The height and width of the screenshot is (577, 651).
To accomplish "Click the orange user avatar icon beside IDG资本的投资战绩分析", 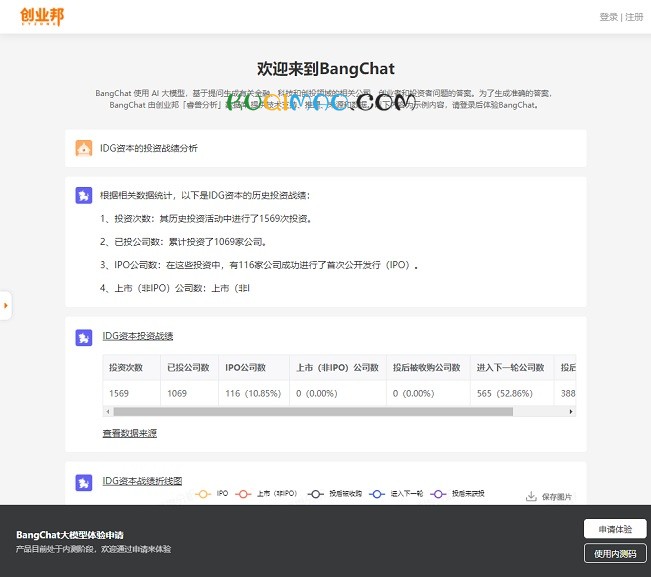I will pyautogui.click(x=83, y=148).
